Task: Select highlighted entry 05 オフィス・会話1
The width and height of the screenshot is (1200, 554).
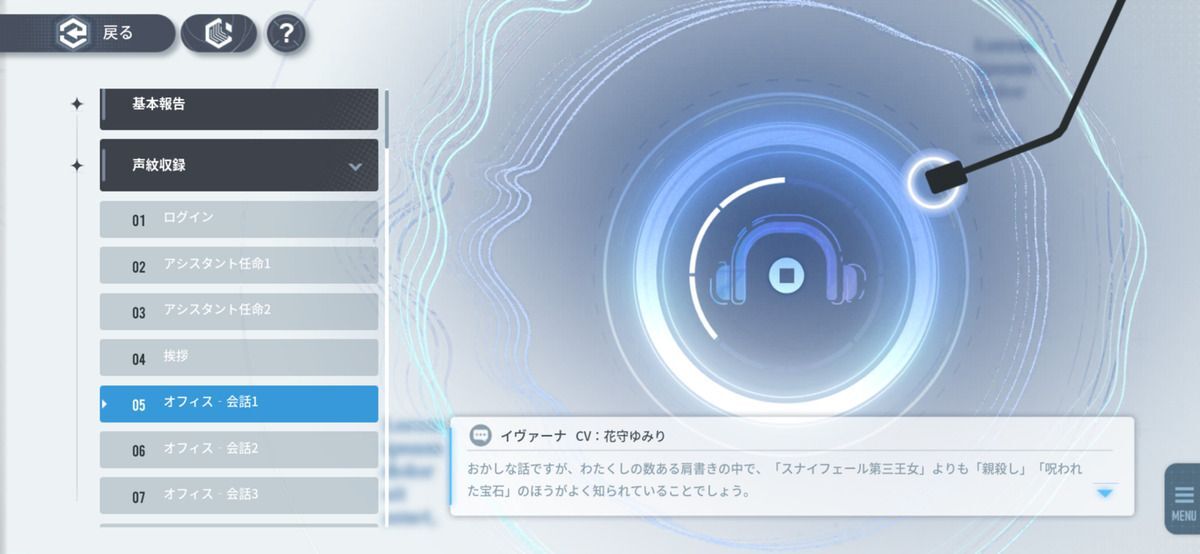Action: coord(238,404)
